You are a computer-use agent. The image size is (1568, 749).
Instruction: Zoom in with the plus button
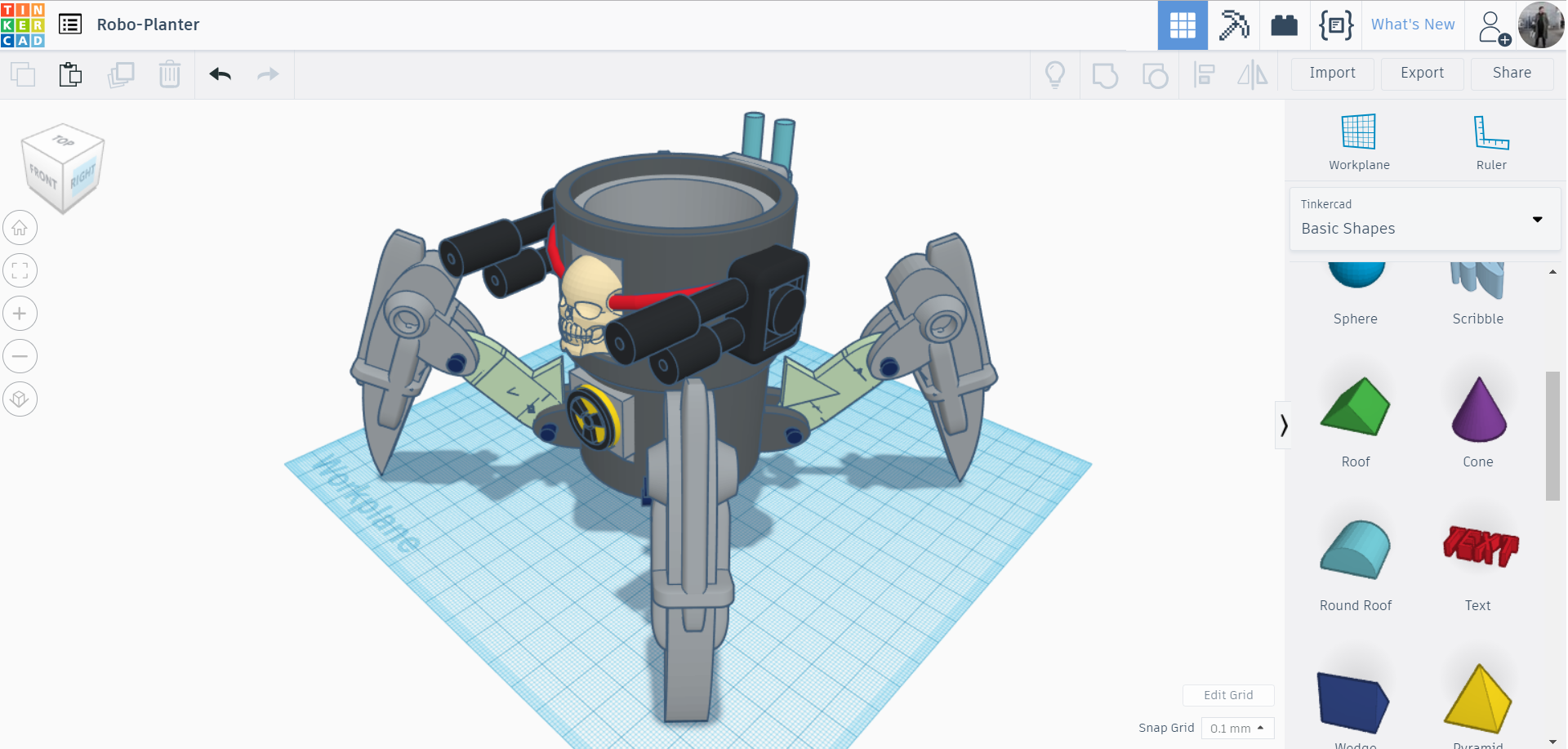click(x=20, y=313)
